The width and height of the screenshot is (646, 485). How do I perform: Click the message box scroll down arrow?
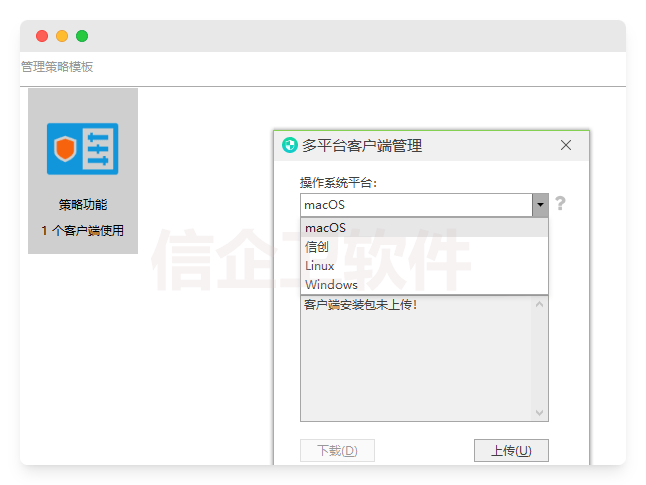tap(540, 413)
